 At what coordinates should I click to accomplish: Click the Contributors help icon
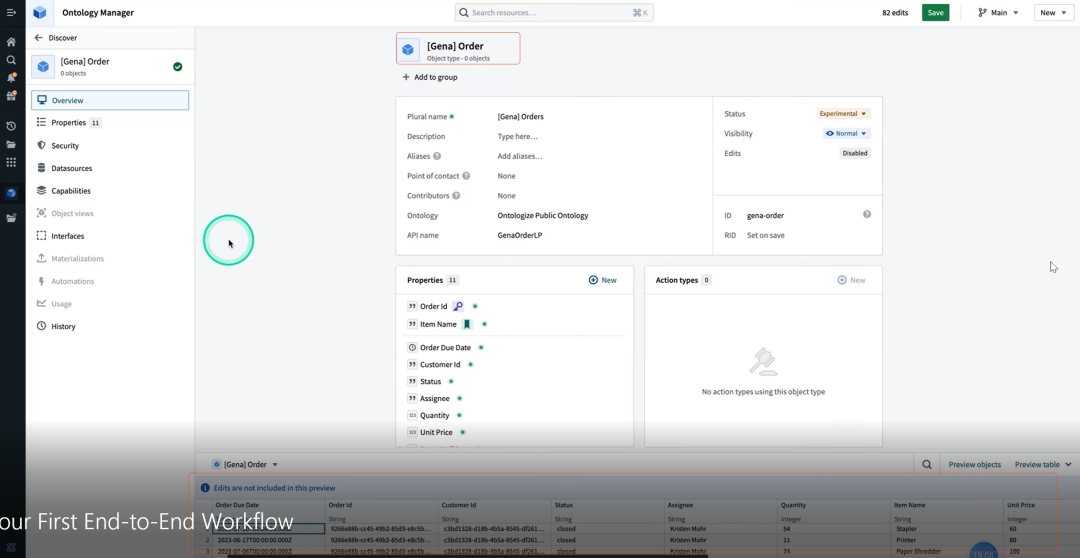click(x=456, y=196)
